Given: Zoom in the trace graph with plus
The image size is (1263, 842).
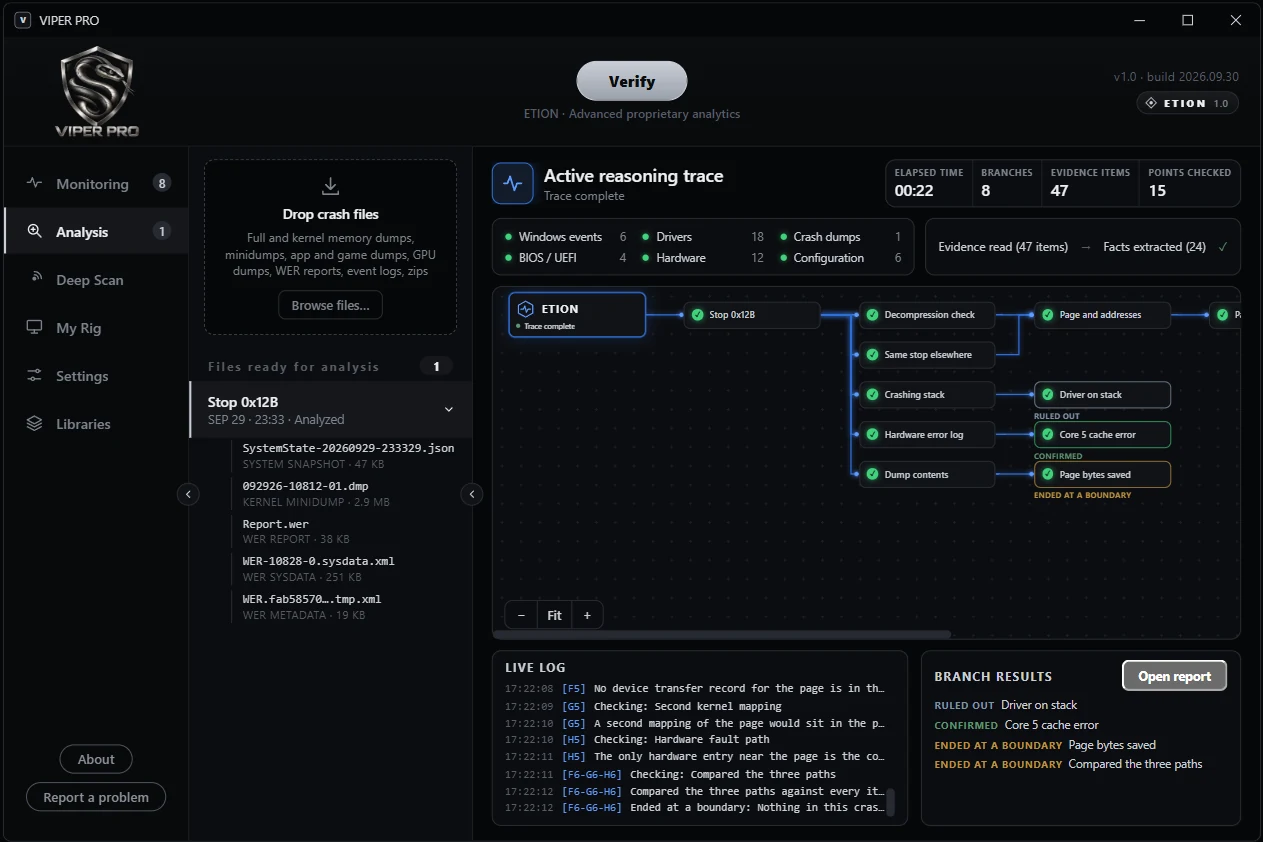Looking at the screenshot, I should point(587,615).
